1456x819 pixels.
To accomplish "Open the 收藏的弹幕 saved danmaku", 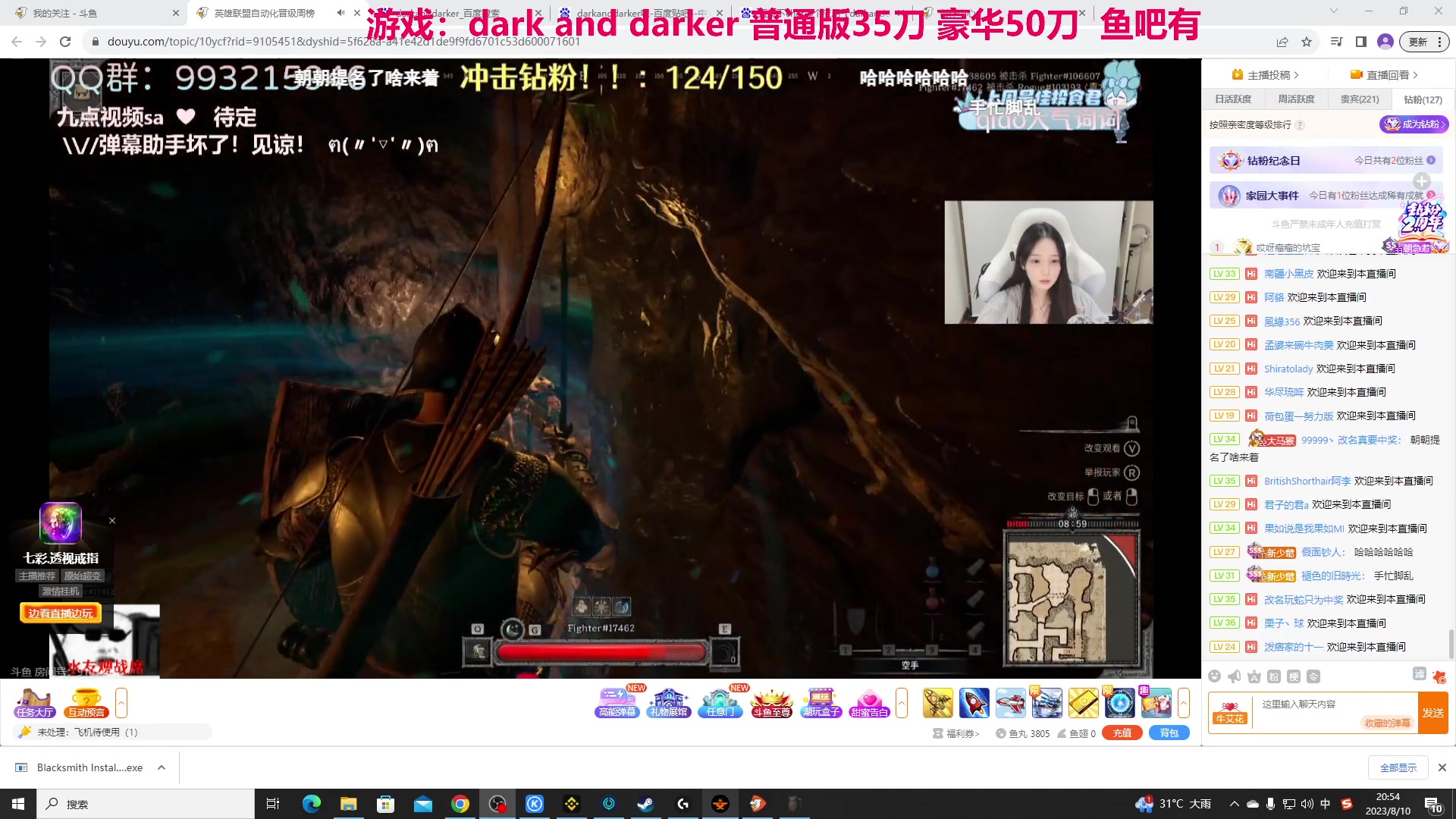I will click(1387, 723).
